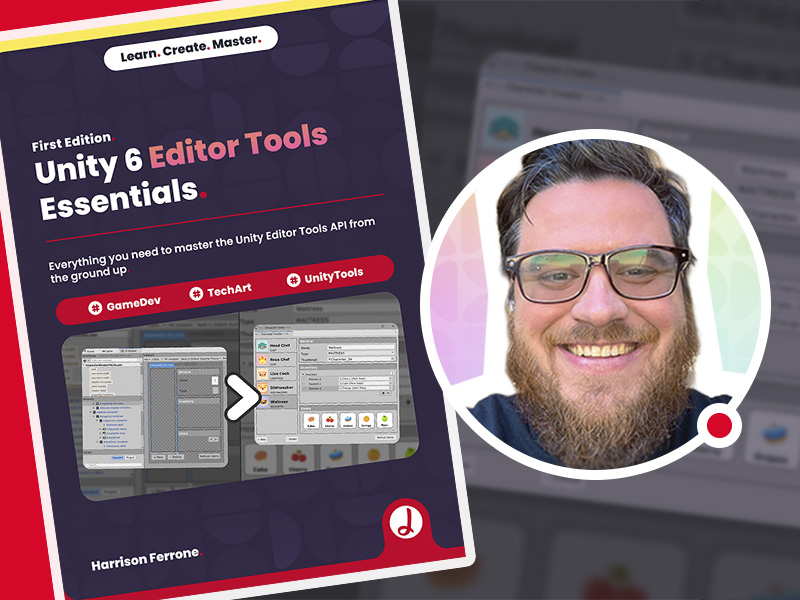Click the red status dot on the portrait
Viewport: 800px width, 600px height.
click(x=719, y=425)
